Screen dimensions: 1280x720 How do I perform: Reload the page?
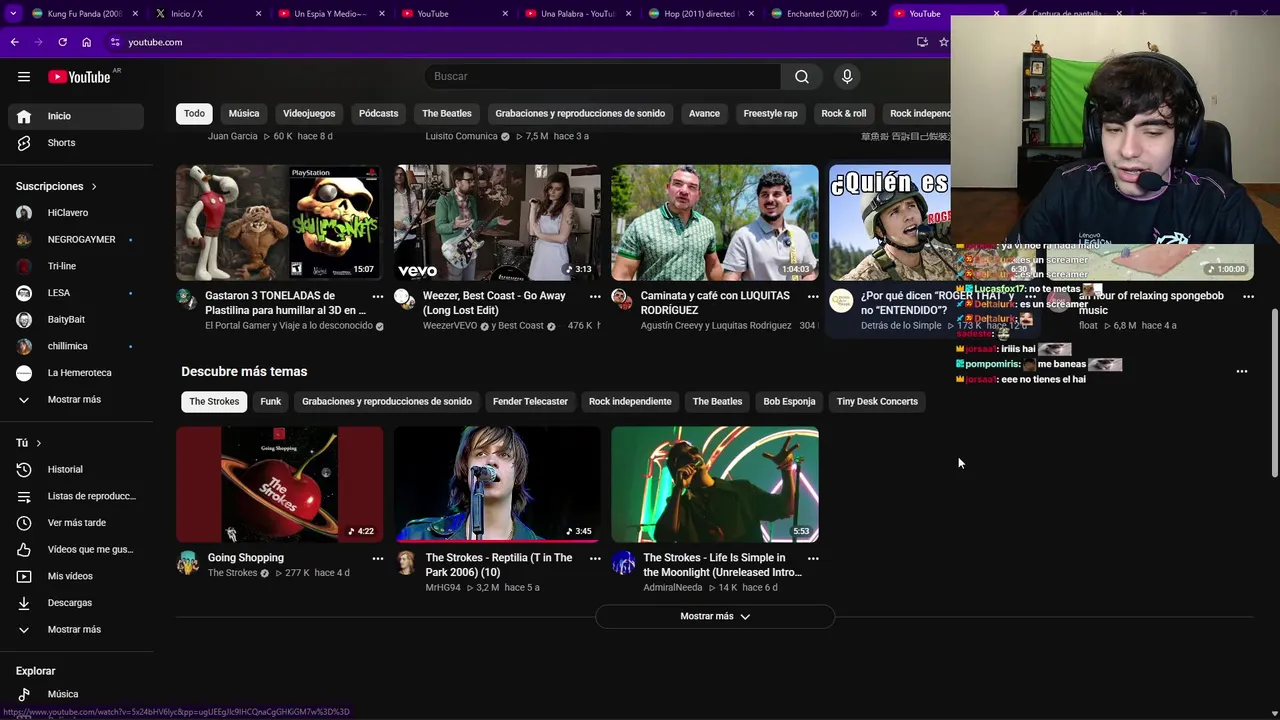point(62,42)
